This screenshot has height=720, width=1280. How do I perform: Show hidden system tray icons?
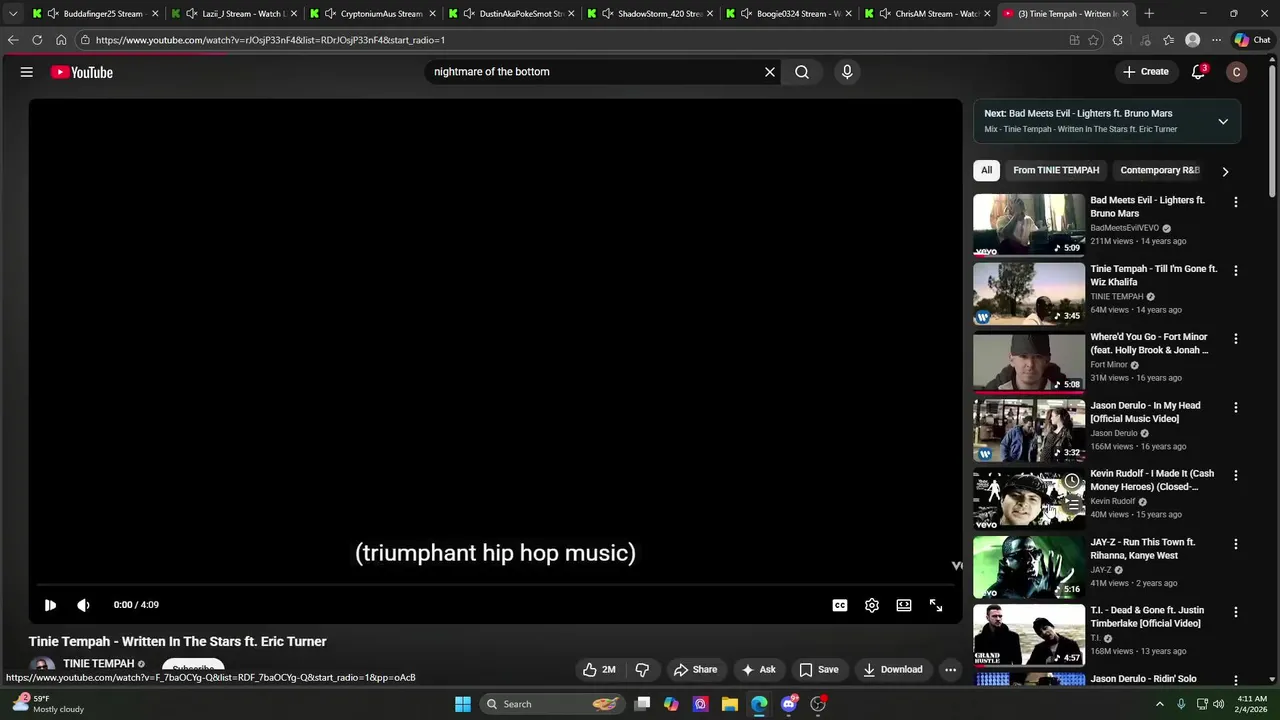click(1160, 704)
